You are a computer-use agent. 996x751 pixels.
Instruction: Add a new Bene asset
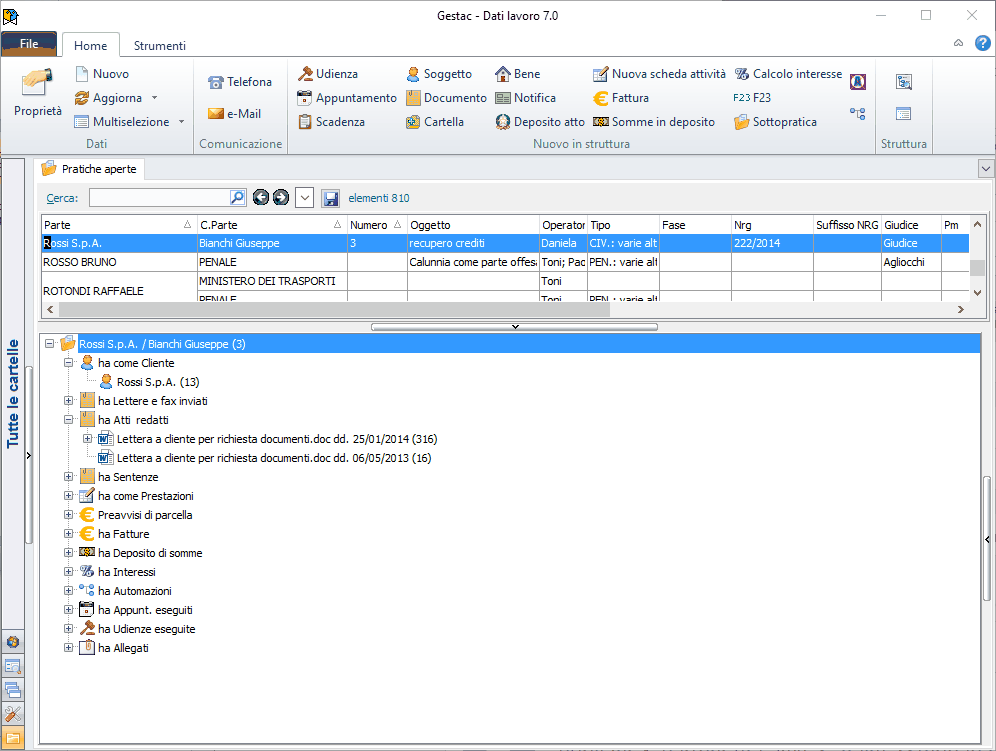(x=518, y=74)
